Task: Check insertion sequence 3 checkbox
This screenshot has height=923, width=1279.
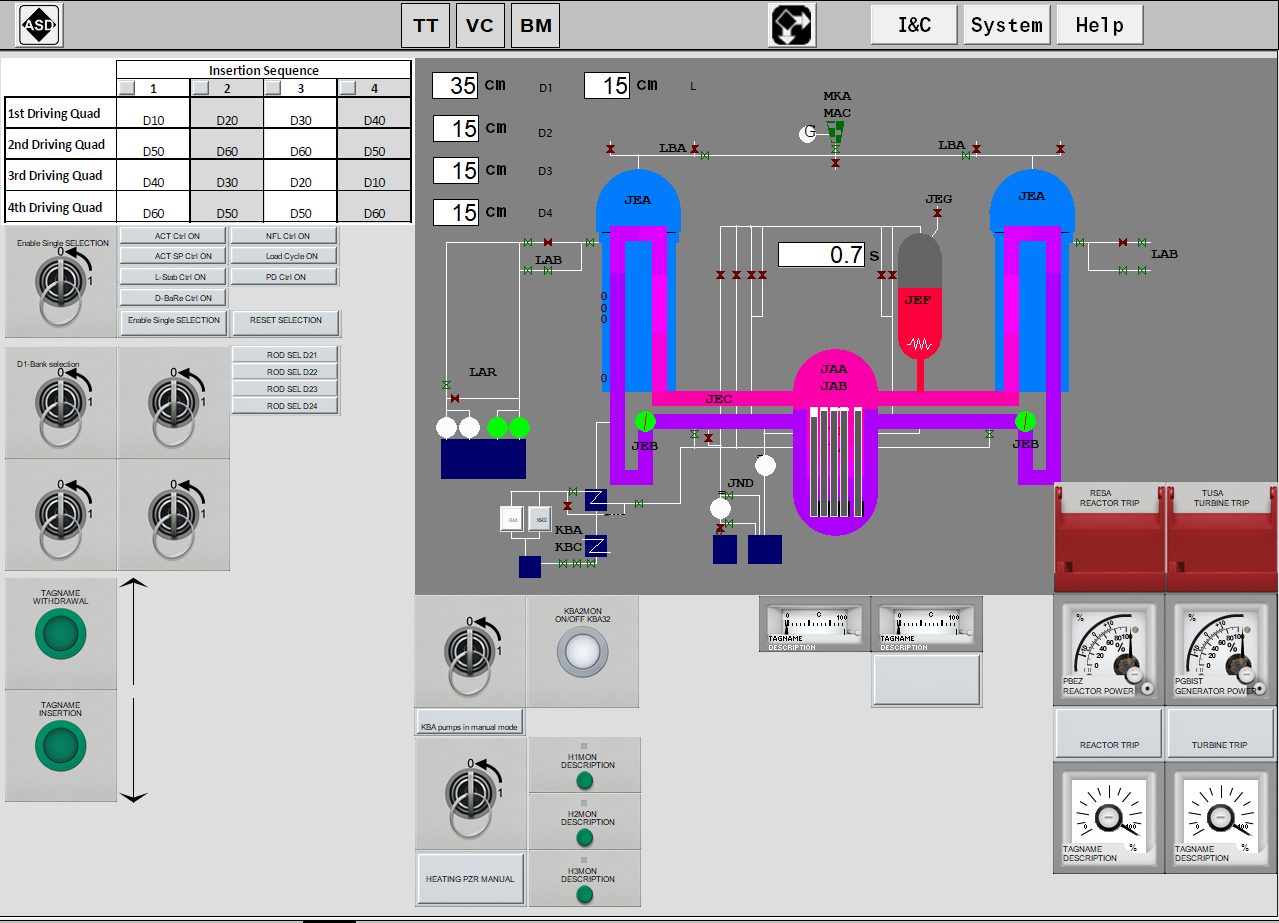Action: coord(274,88)
